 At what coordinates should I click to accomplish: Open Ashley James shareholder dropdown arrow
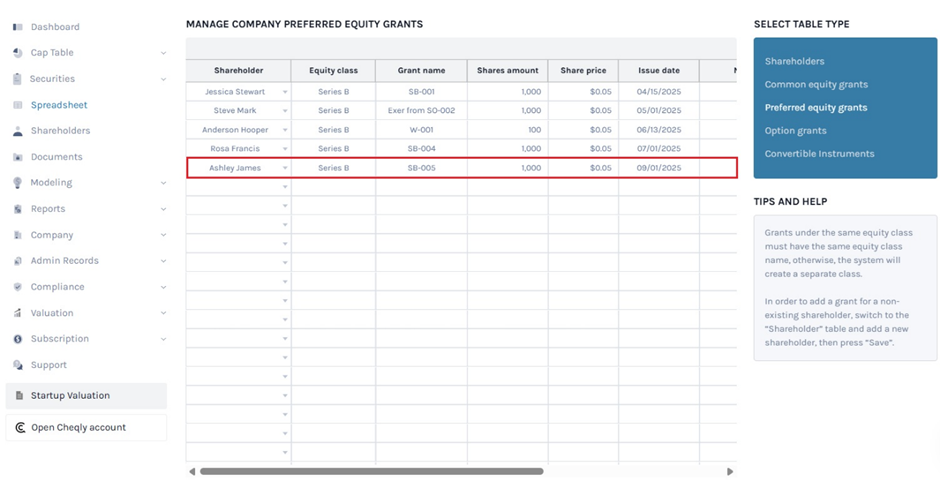click(285, 168)
